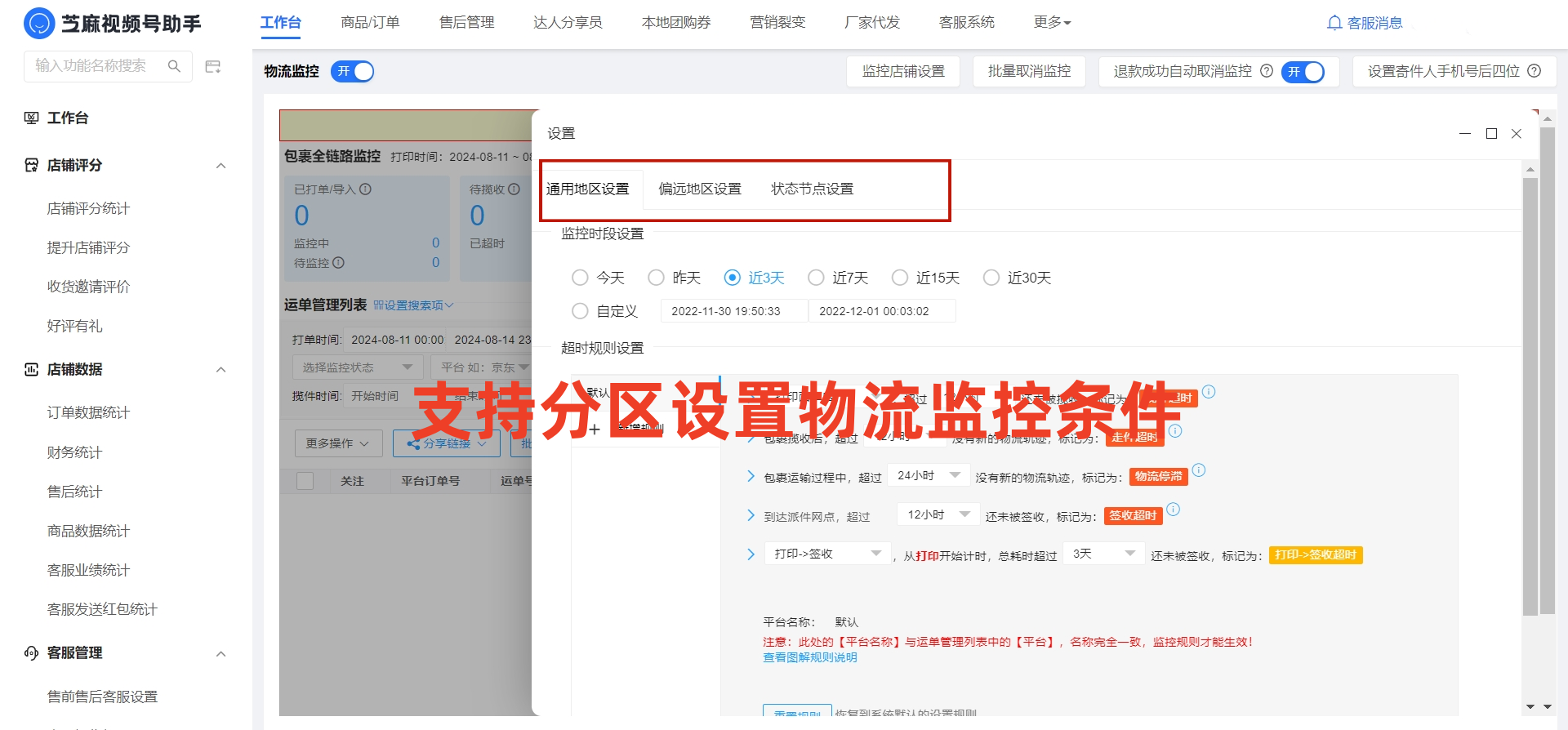Select the 今天 radio button
Viewport: 1568px width, 730px height.
580,278
